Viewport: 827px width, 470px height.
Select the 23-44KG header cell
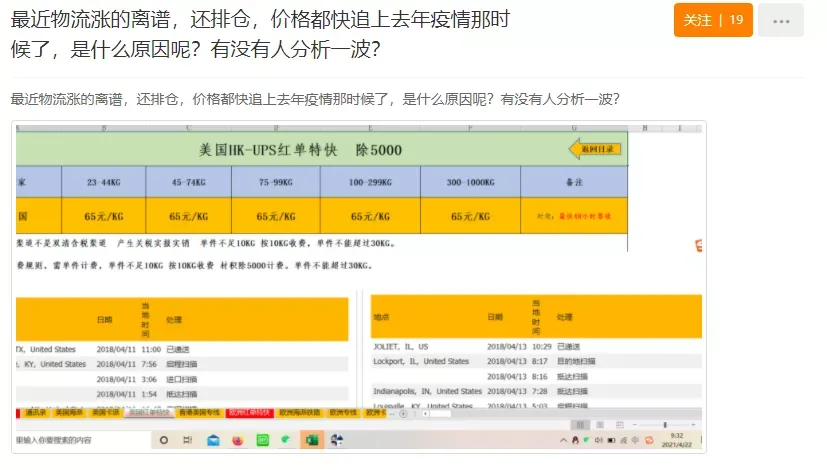(x=104, y=182)
